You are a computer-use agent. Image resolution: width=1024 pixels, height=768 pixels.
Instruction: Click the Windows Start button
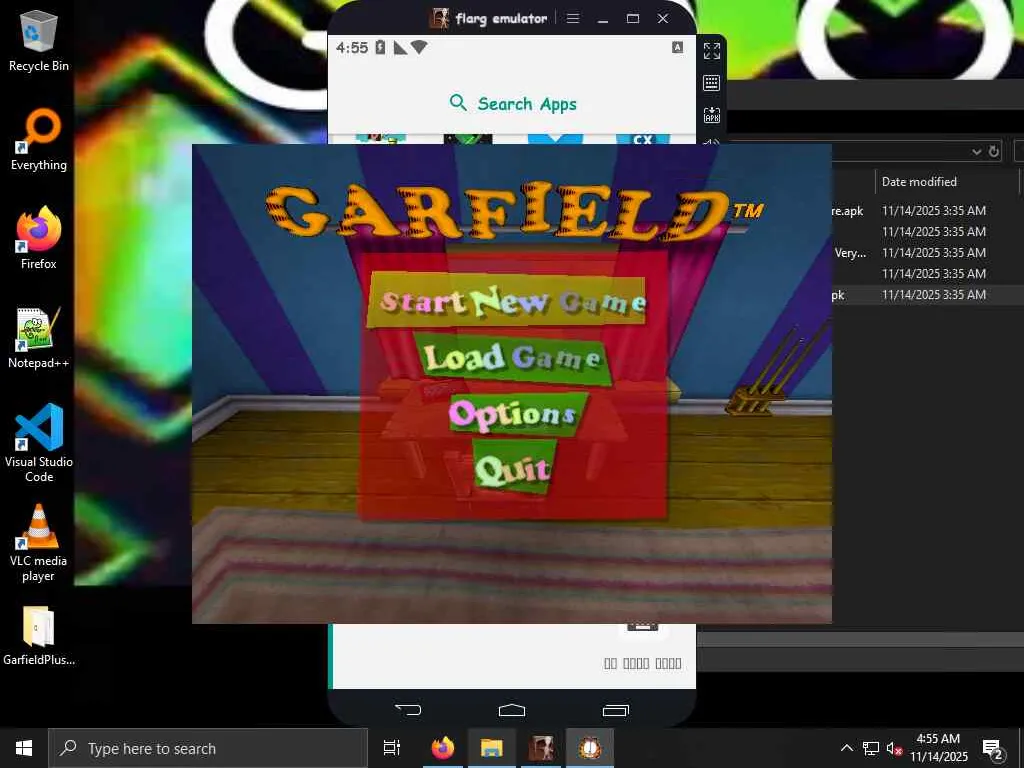pyautogui.click(x=24, y=748)
